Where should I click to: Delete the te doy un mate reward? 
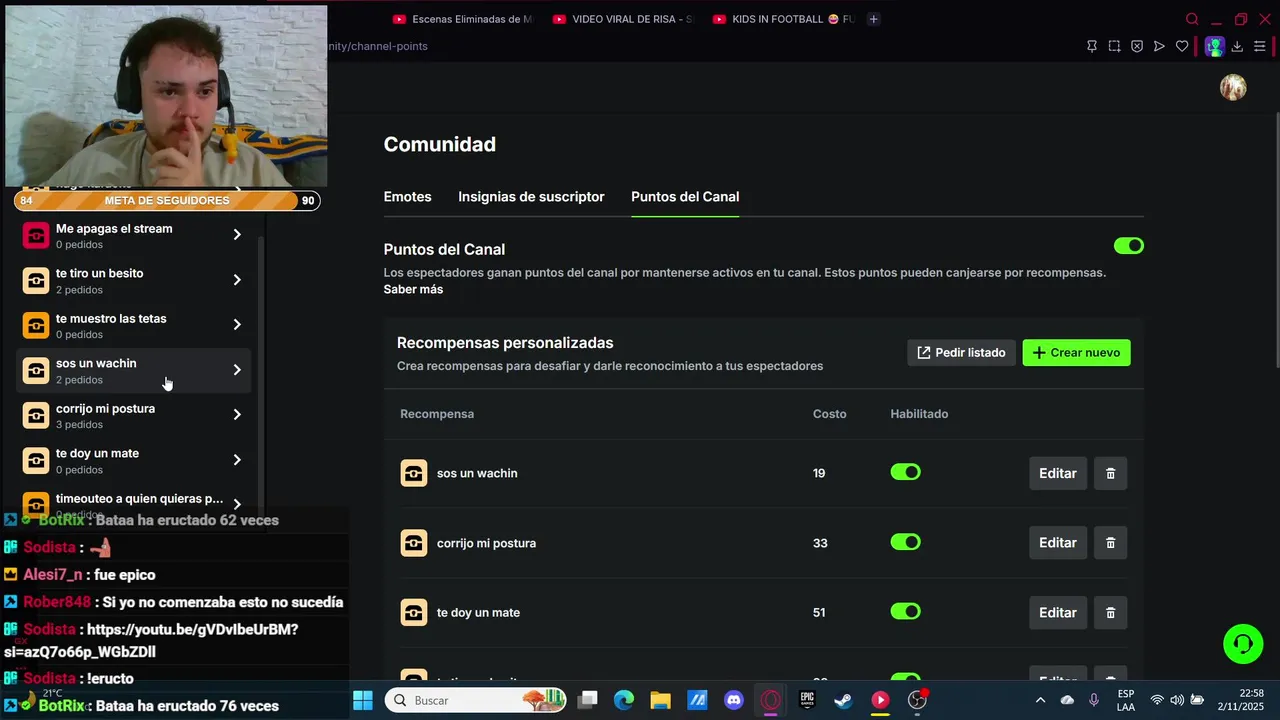coord(1110,612)
